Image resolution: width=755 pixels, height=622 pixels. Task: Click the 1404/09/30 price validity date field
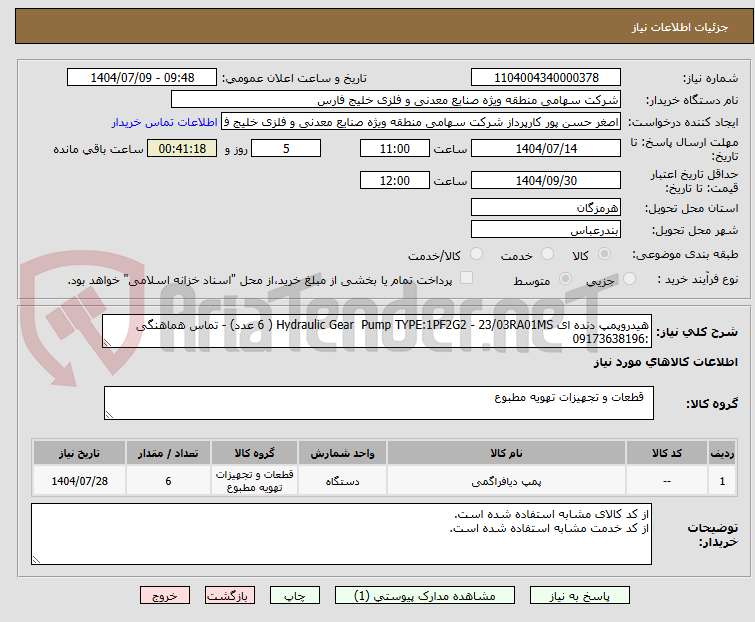(x=546, y=181)
